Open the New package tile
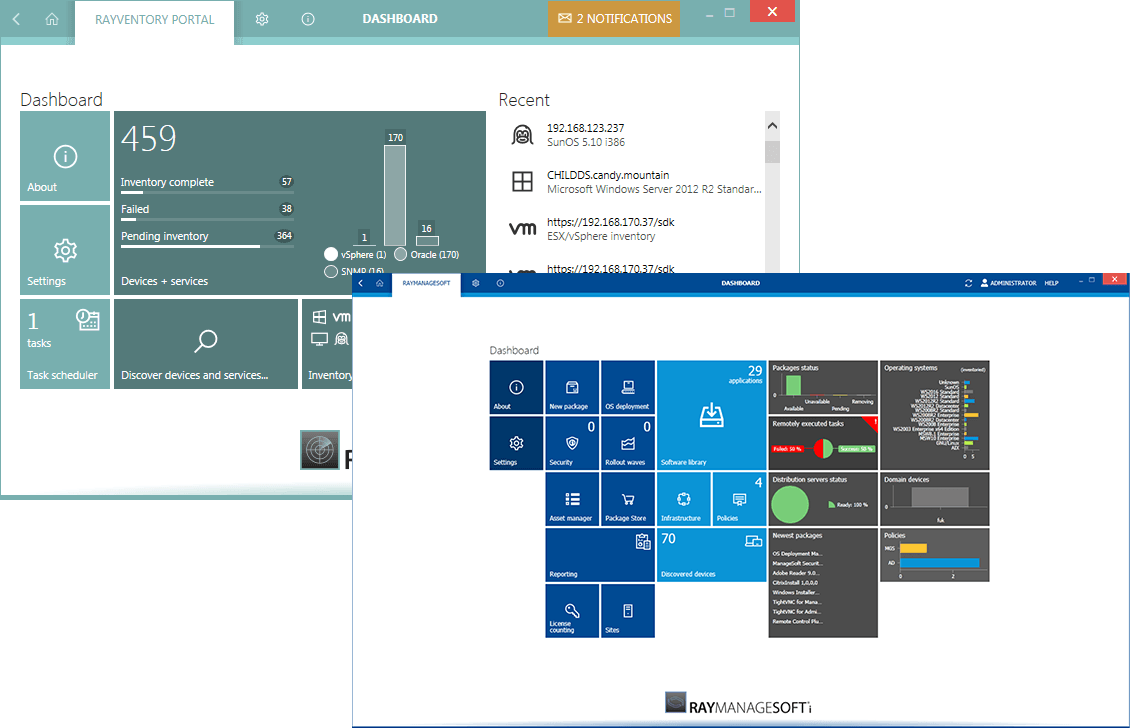Image resolution: width=1130 pixels, height=728 pixels. pos(572,387)
